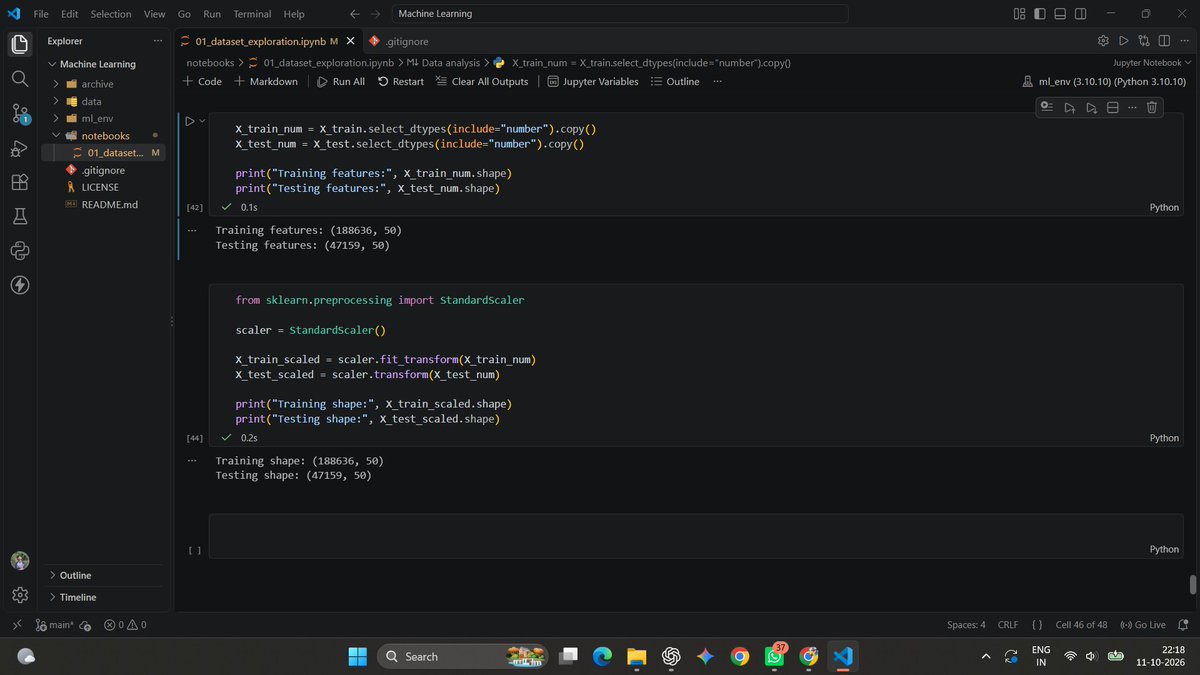Screen dimensions: 1200x675
Task: Click Run All in notebook toolbar
Action: [x=341, y=81]
